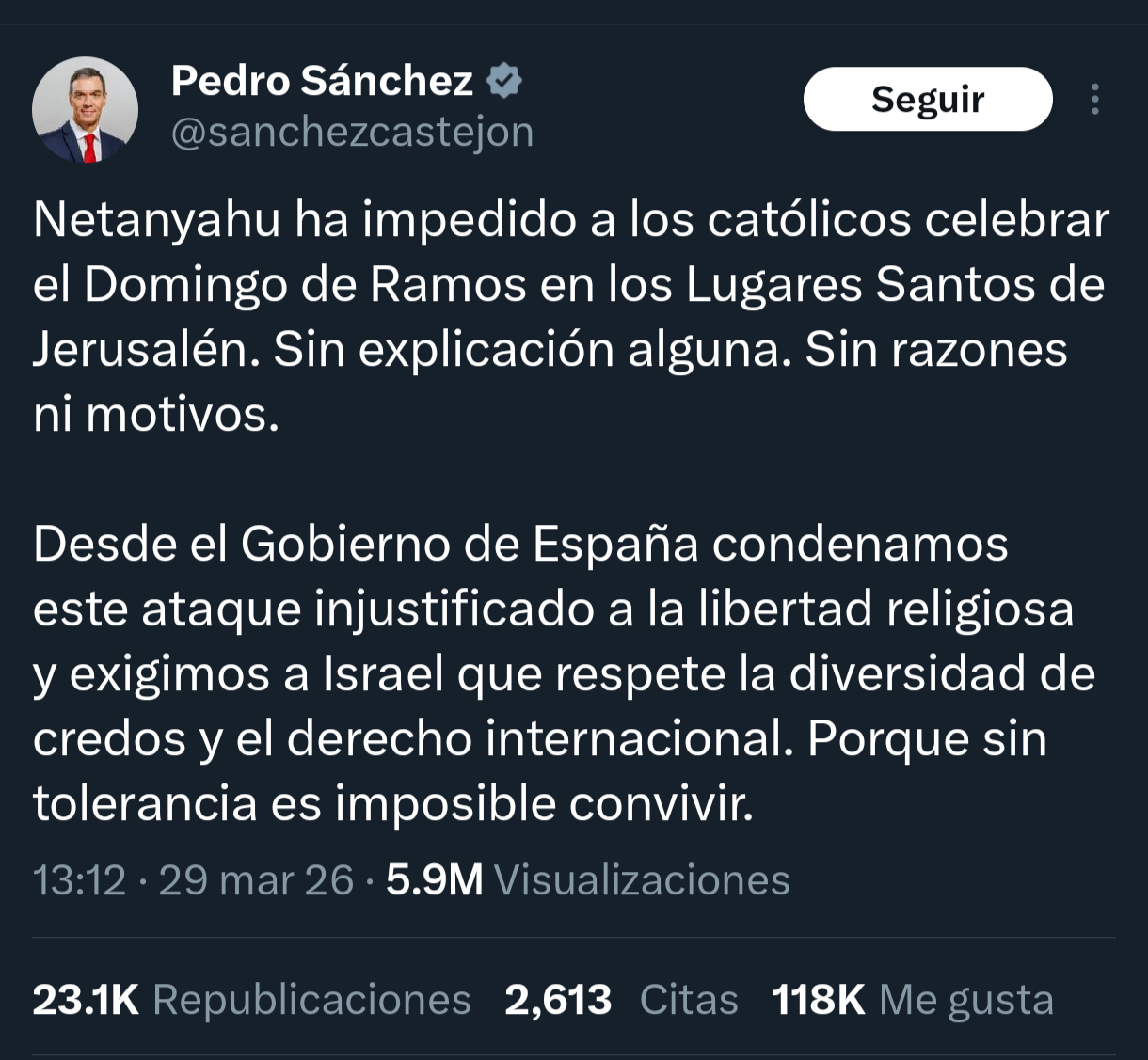Open the @sanchezcastejon handle link
This screenshot has height=1060, width=1148.
(x=352, y=132)
